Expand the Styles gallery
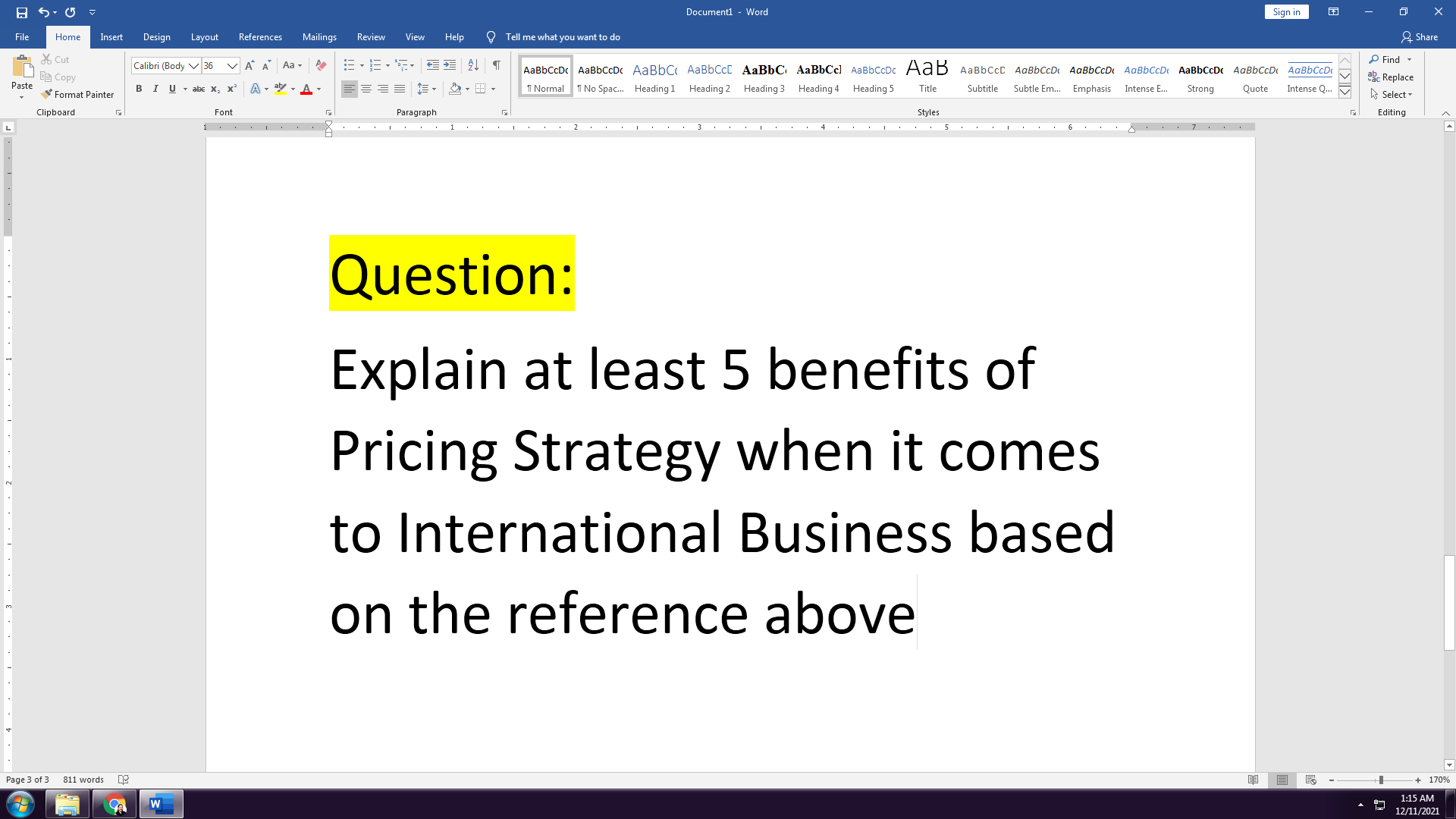This screenshot has height=819, width=1456. (1345, 92)
